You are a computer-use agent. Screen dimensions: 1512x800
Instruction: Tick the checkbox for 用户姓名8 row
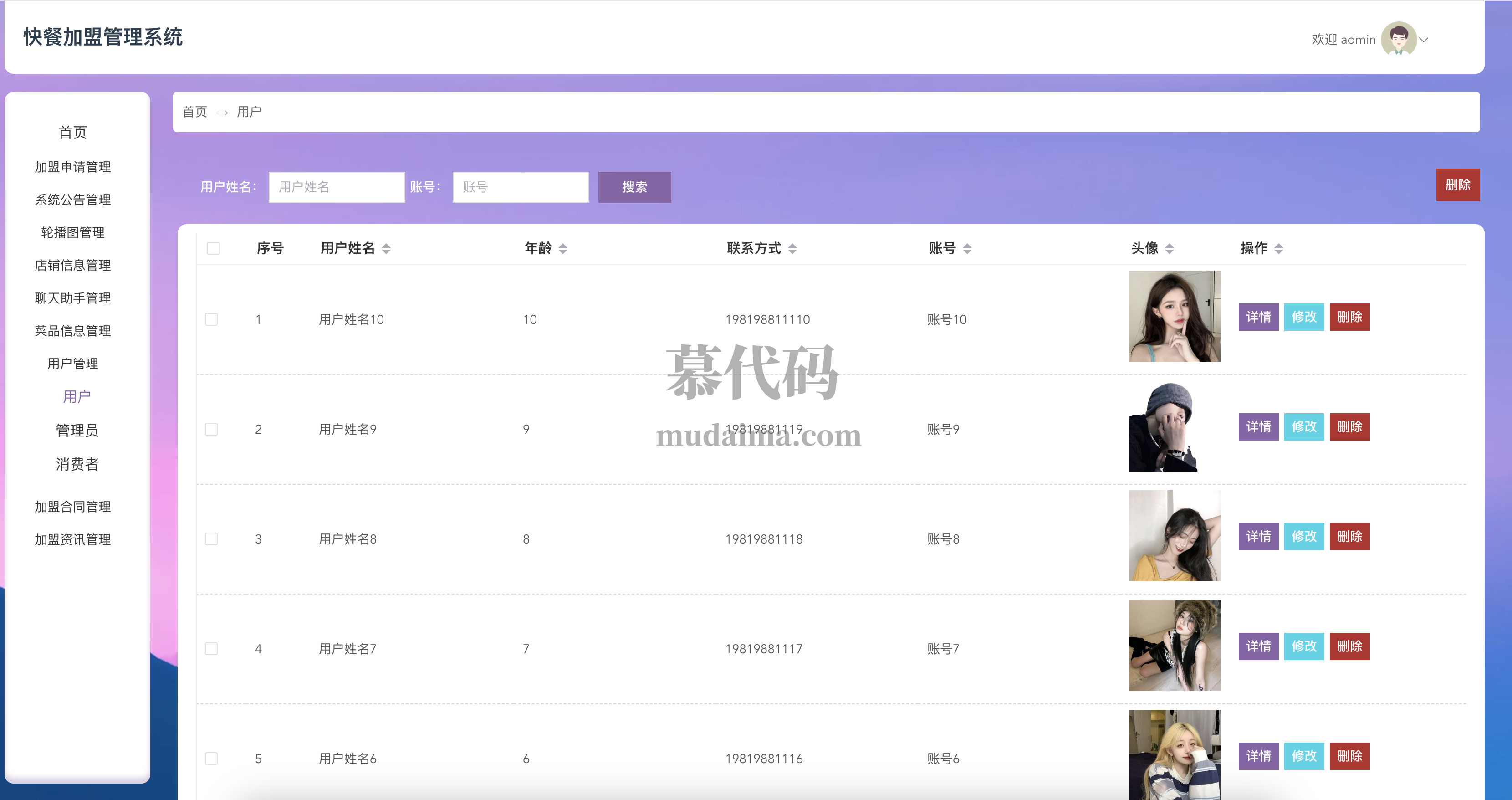(x=211, y=539)
